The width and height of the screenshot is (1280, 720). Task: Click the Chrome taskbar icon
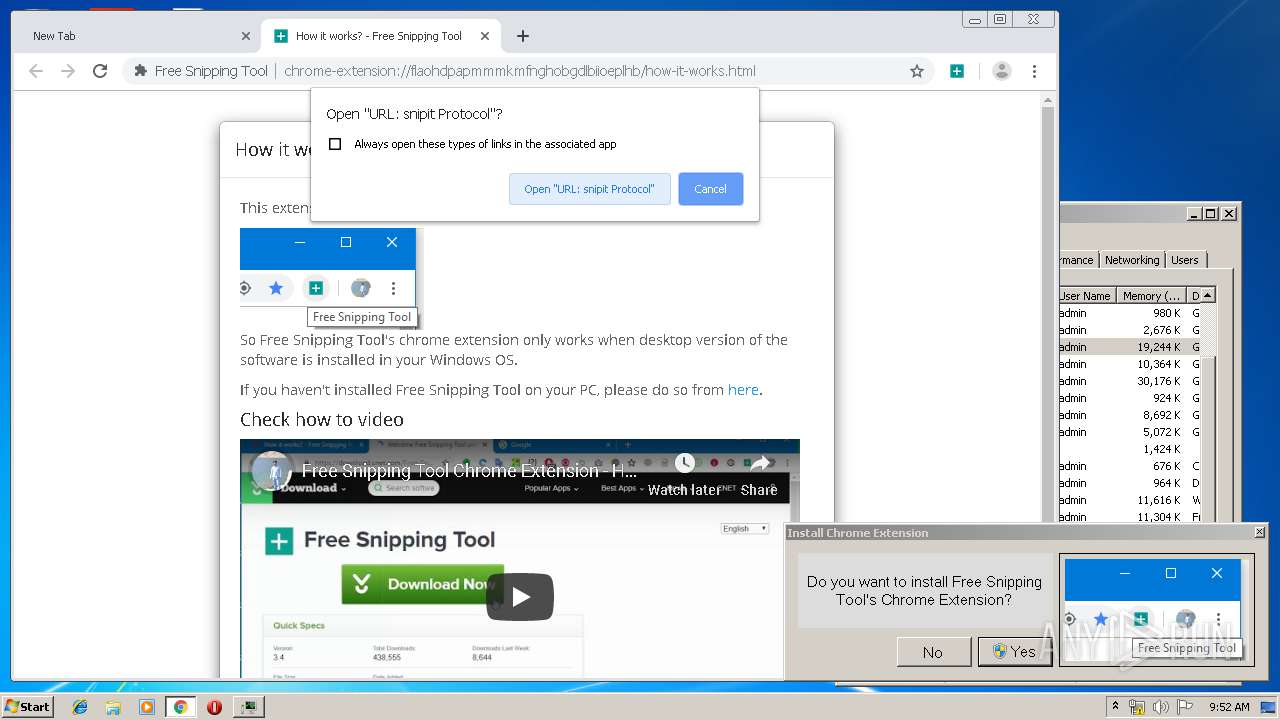click(180, 707)
